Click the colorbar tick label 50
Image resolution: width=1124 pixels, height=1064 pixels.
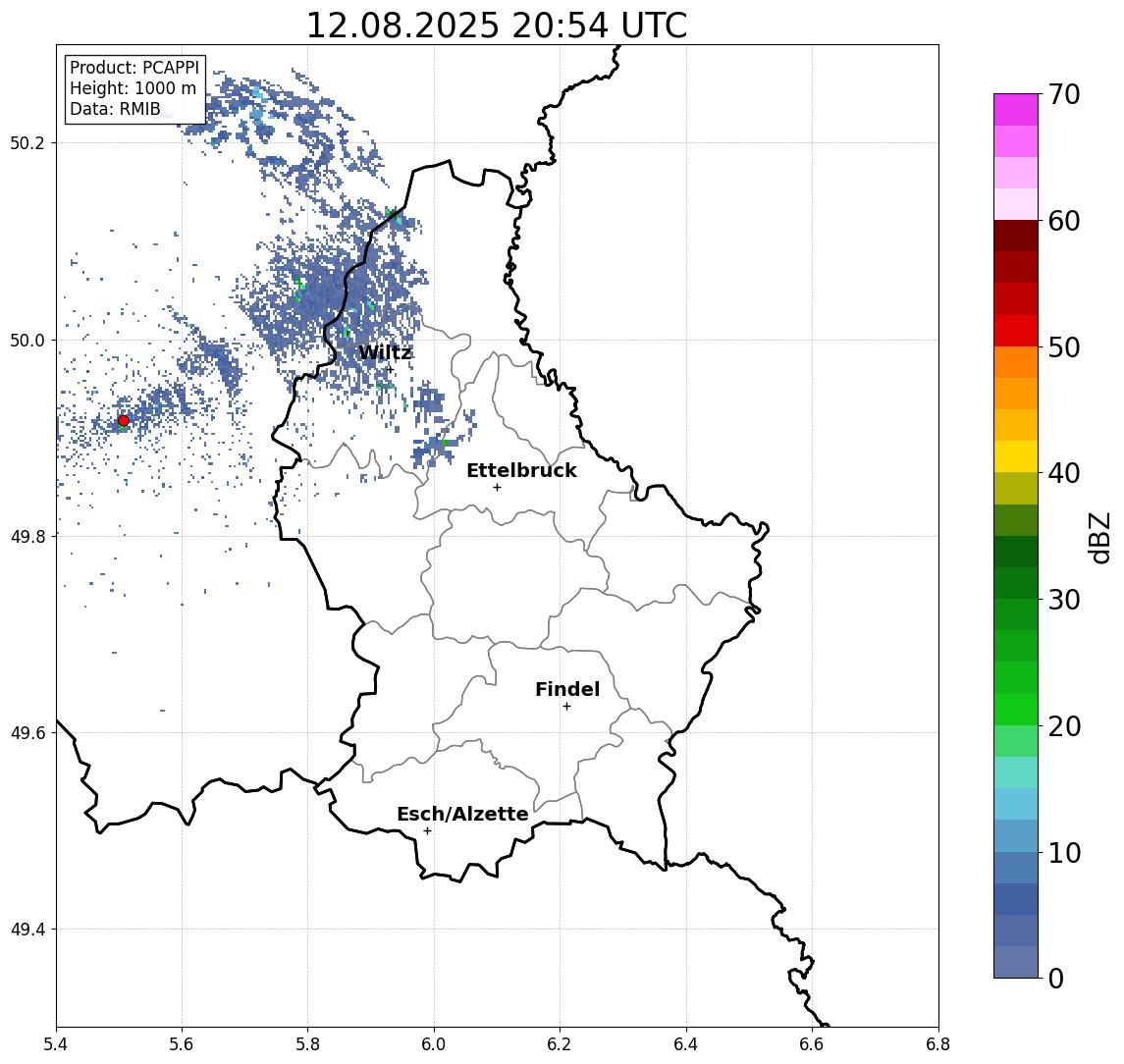click(1064, 347)
